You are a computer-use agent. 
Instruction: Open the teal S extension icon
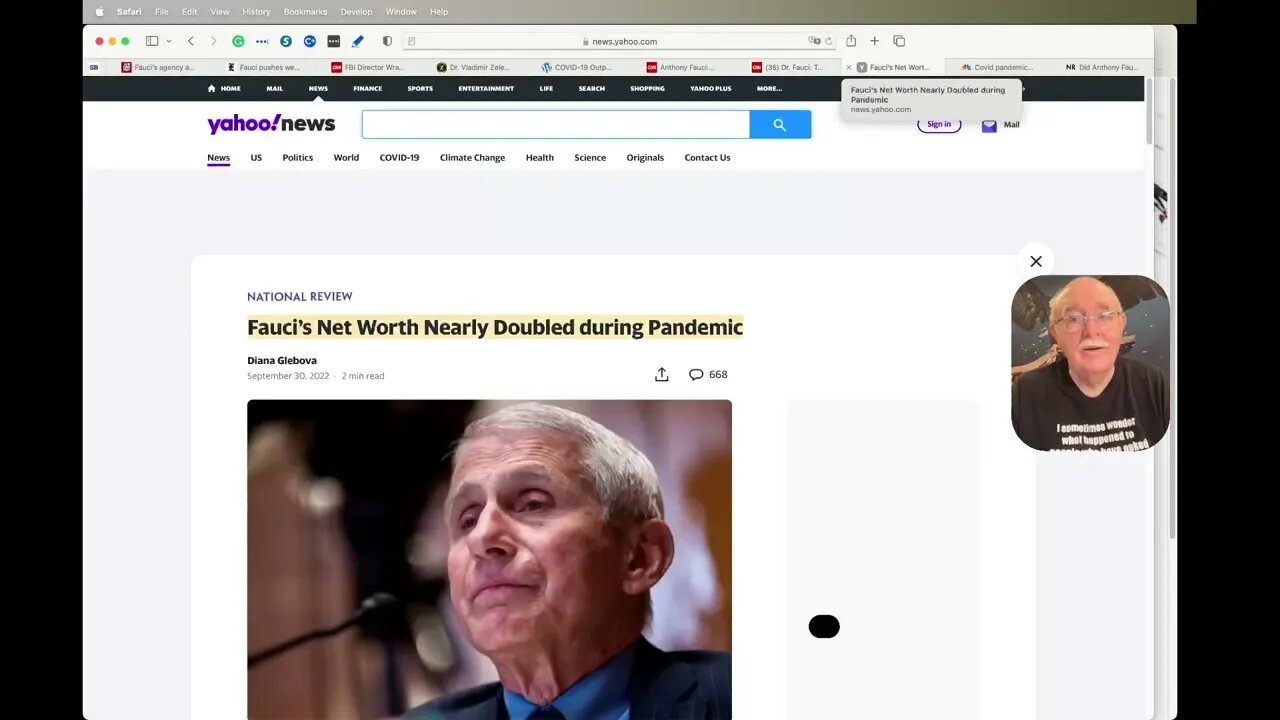point(286,41)
